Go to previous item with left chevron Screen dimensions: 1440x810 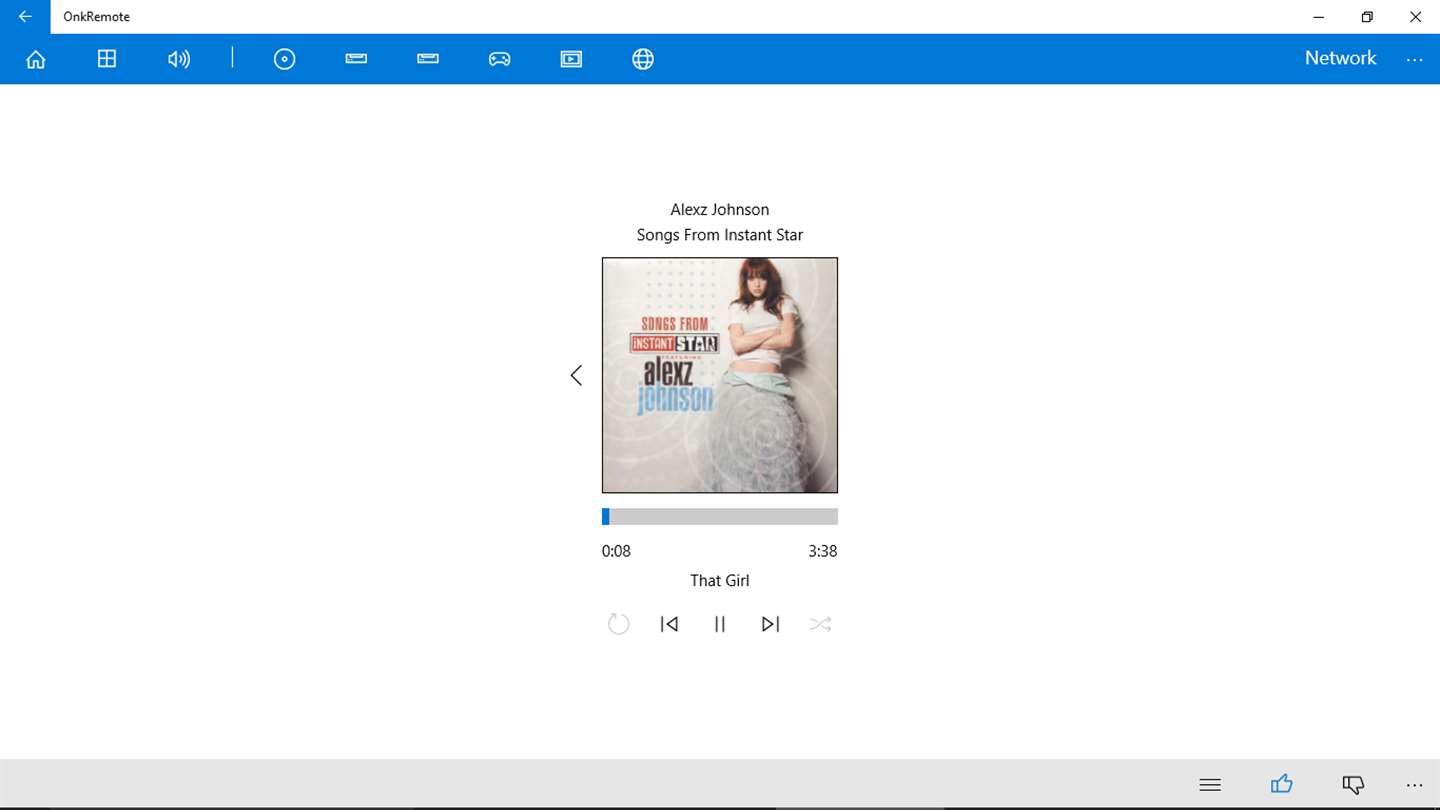point(576,375)
